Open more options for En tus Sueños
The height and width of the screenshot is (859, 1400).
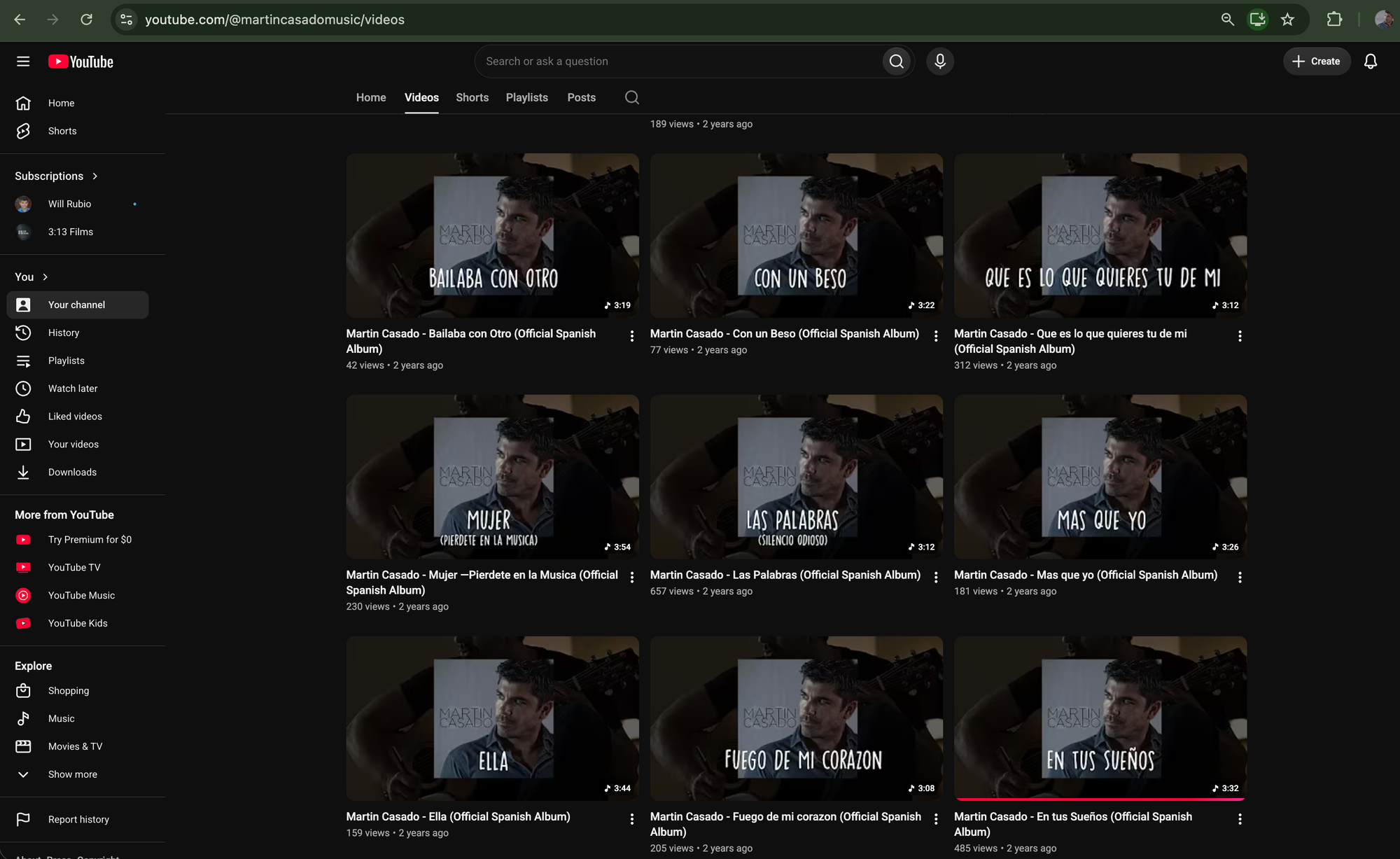pos(1240,819)
